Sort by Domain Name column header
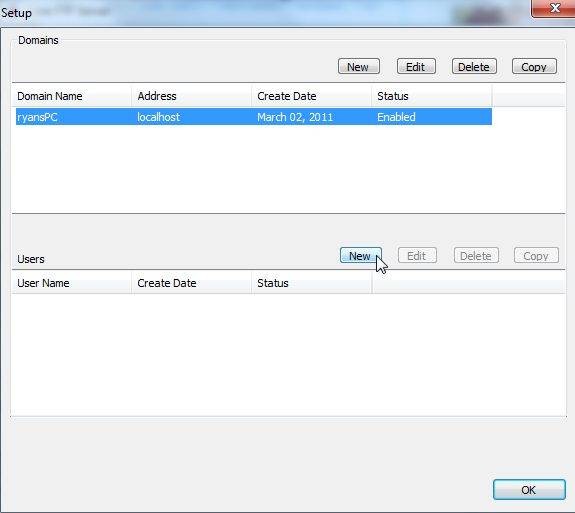575x513 pixels. tap(72, 96)
